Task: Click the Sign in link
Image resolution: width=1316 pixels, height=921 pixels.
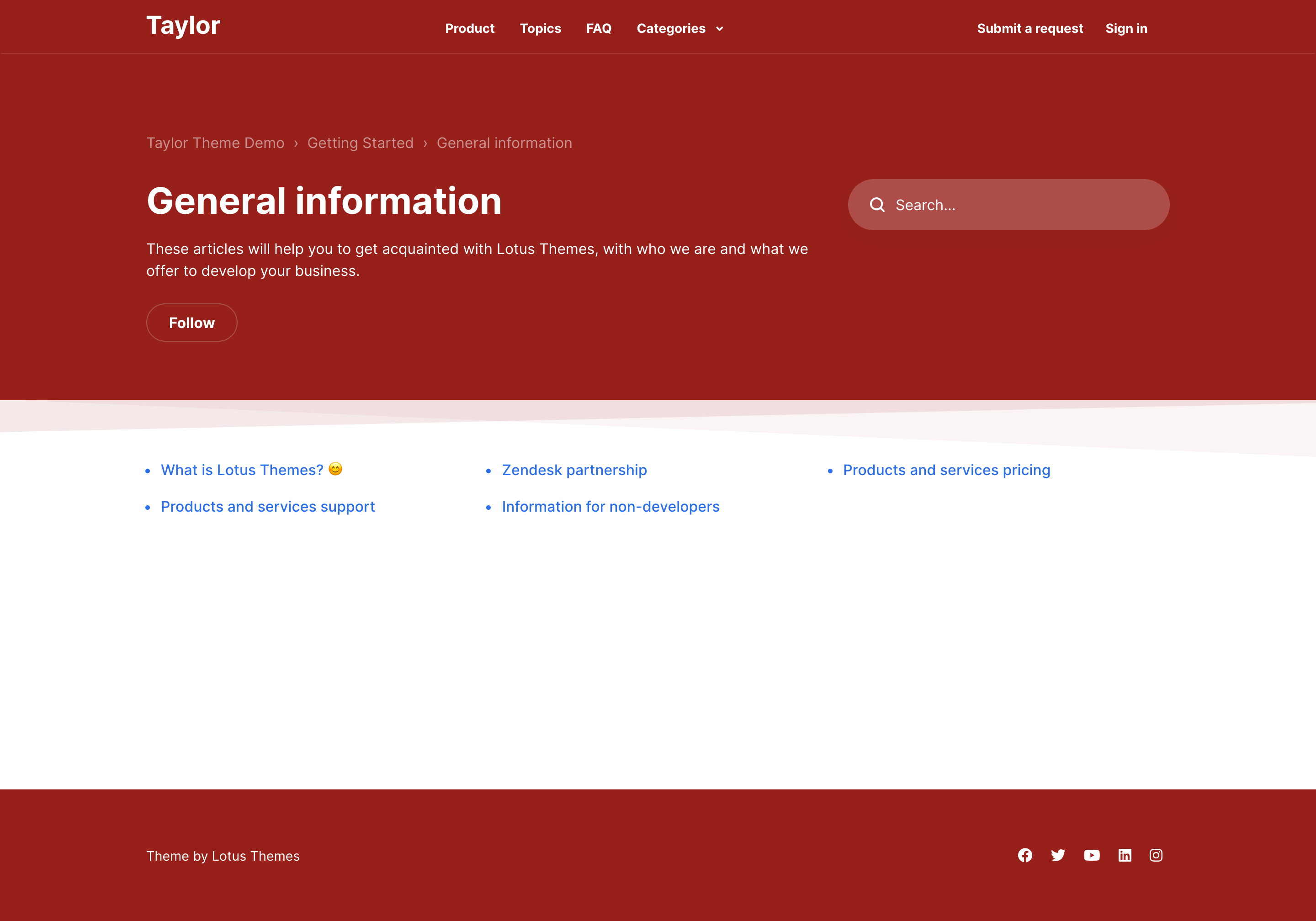Action: coord(1126,29)
